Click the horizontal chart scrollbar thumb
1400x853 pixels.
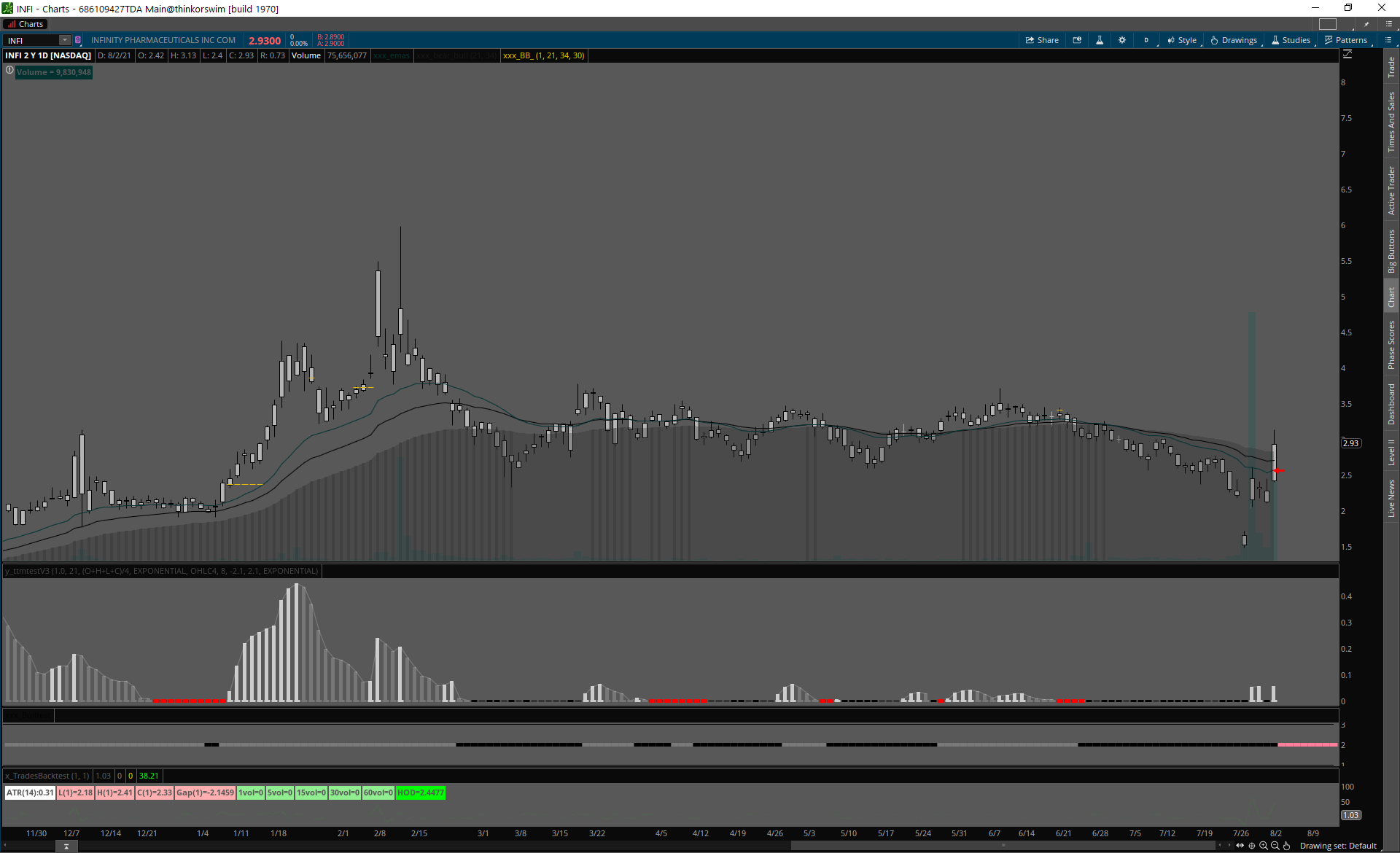point(1003,846)
